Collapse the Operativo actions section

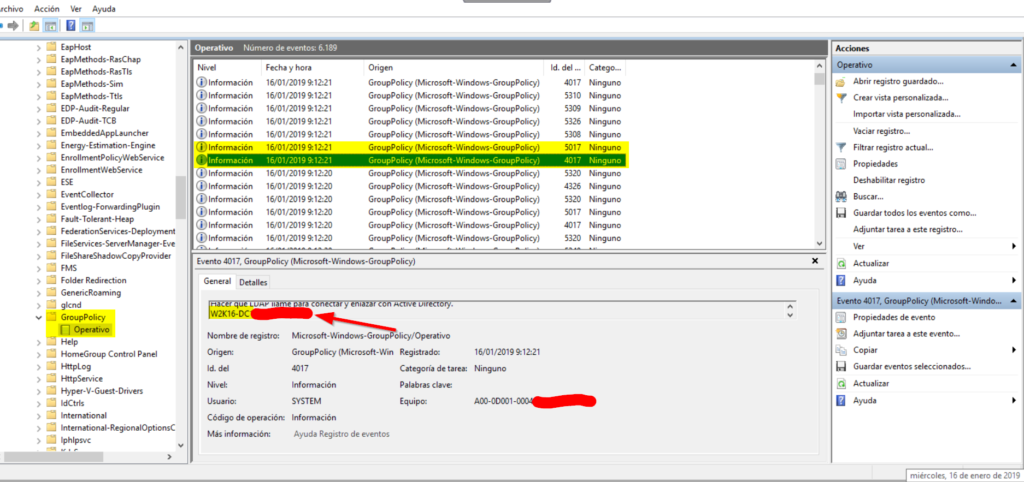1013,64
